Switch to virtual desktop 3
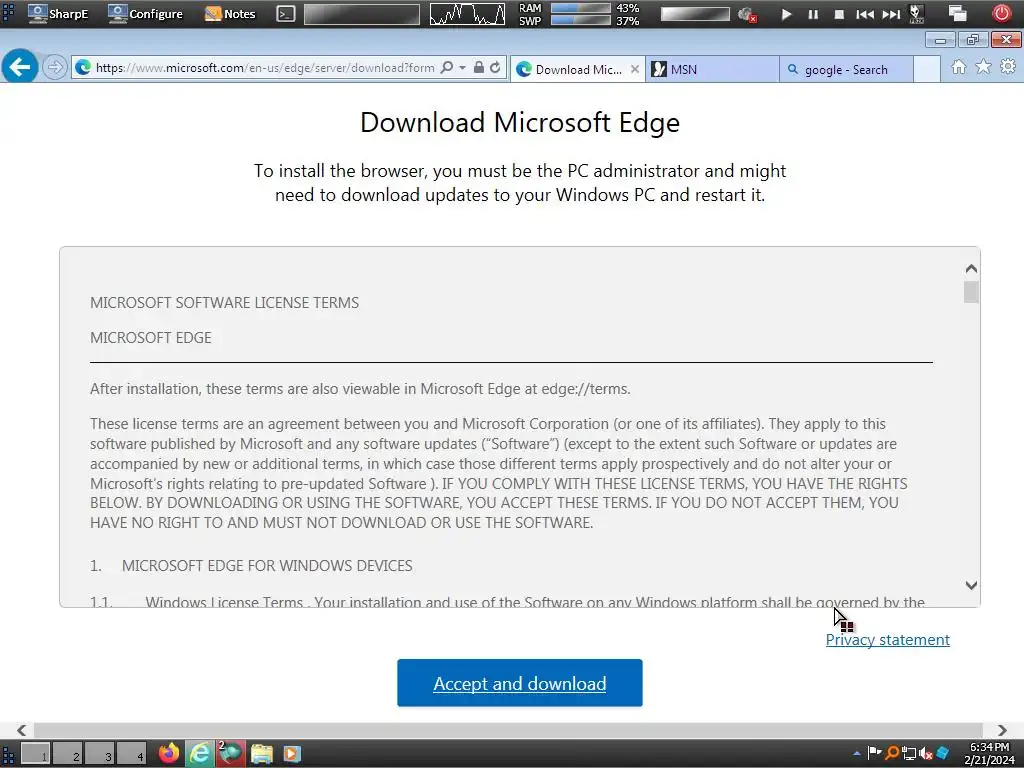This screenshot has height=768, width=1024. (x=99, y=754)
